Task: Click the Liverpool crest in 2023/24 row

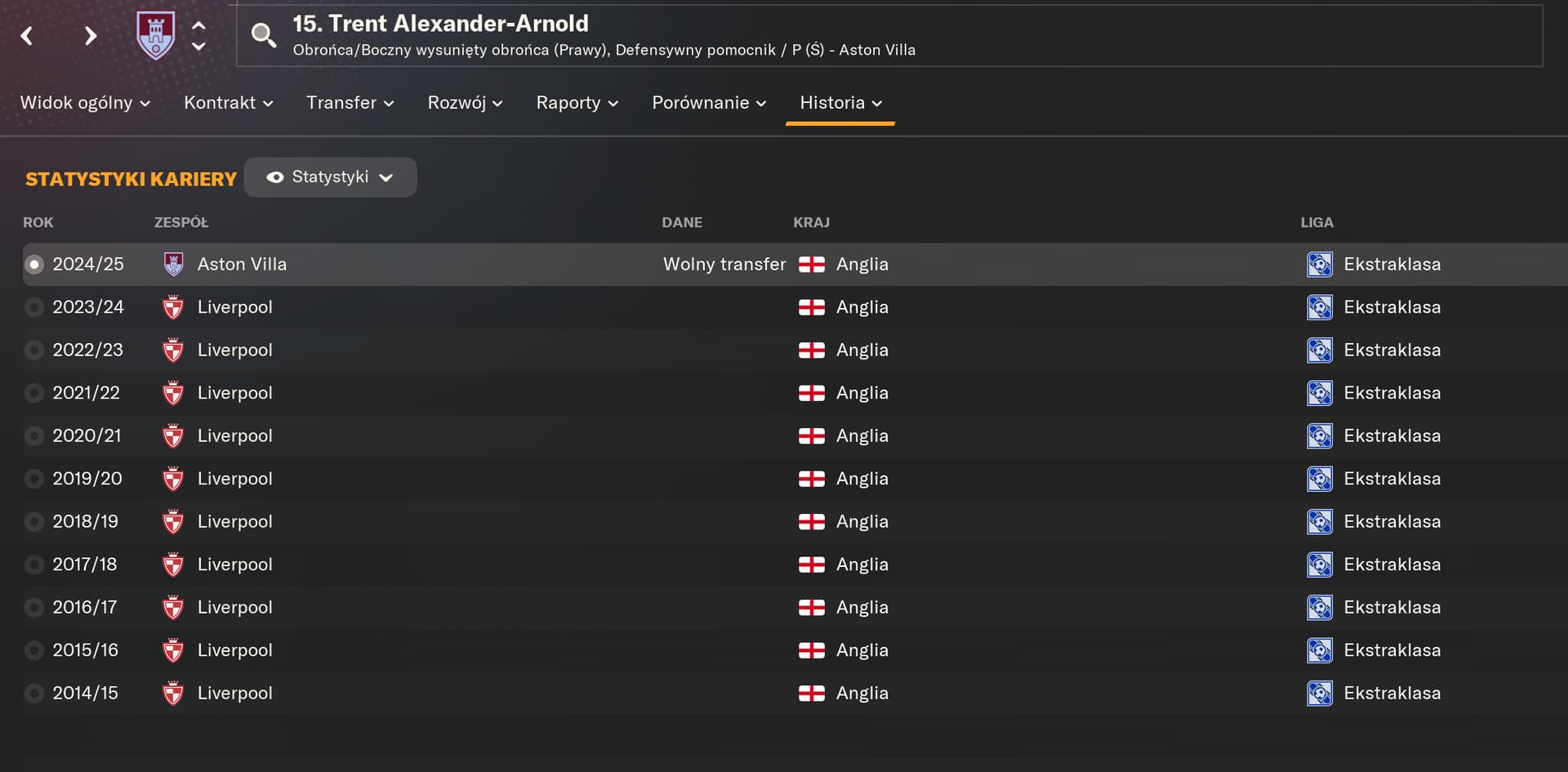Action: (x=173, y=307)
